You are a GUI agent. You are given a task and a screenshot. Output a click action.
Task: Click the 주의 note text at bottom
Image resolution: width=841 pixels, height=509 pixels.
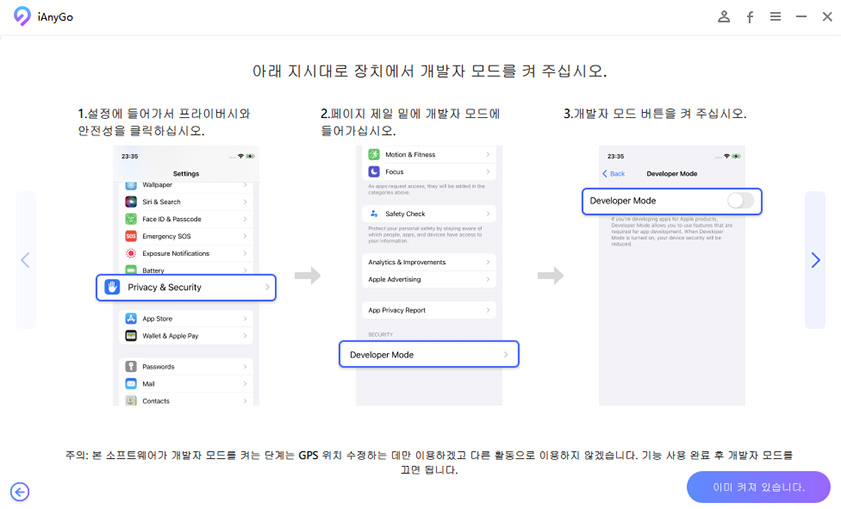[x=429, y=462]
